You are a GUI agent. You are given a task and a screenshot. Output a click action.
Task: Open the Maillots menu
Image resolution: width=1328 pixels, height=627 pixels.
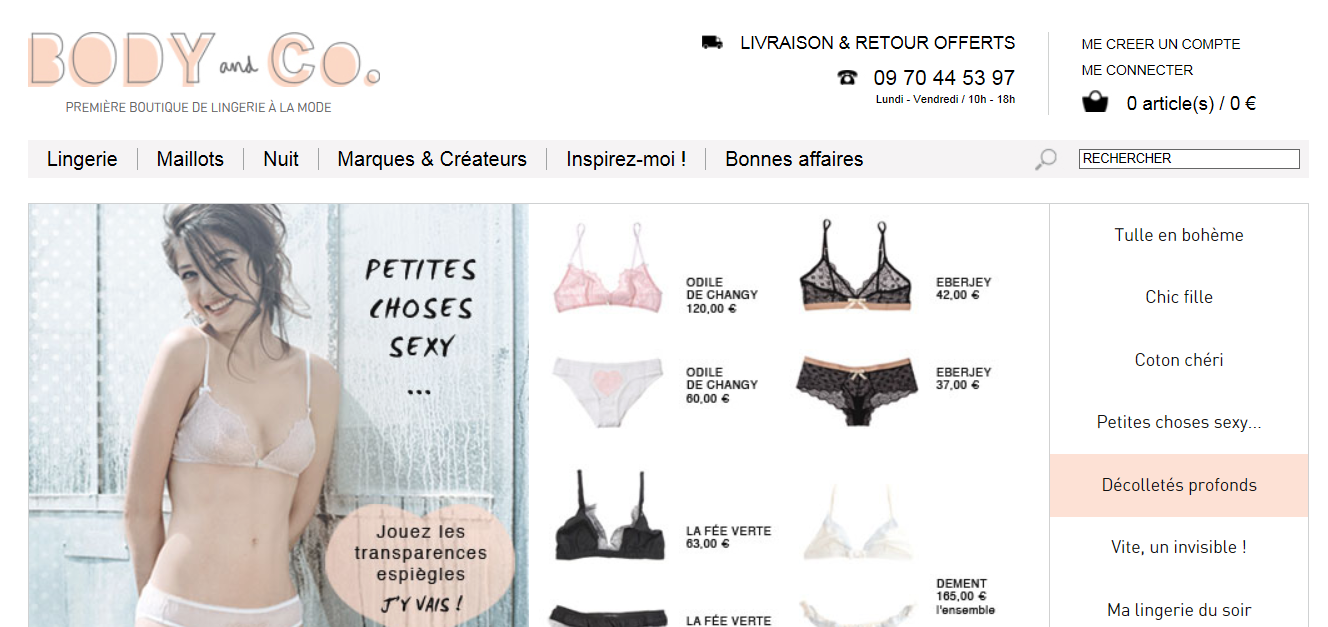pyautogui.click(x=190, y=159)
